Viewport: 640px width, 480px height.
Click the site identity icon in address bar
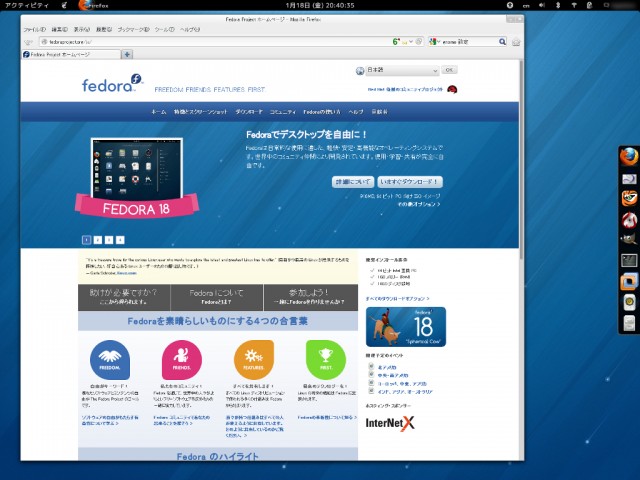(44, 42)
